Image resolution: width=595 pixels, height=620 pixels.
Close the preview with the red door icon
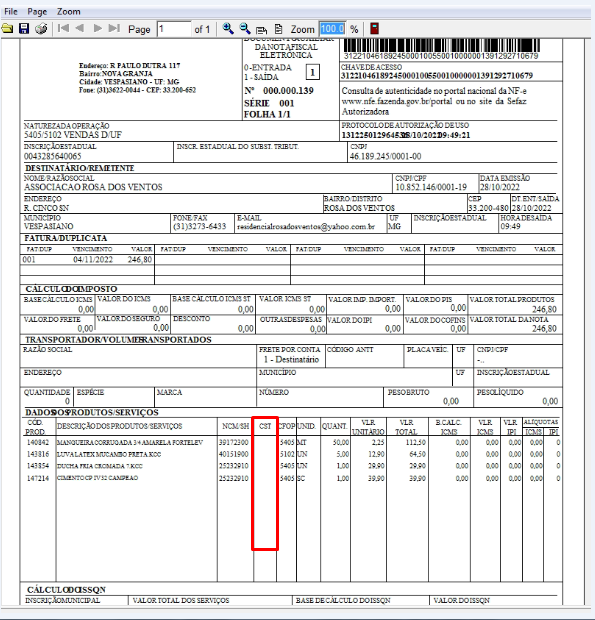[374, 28]
